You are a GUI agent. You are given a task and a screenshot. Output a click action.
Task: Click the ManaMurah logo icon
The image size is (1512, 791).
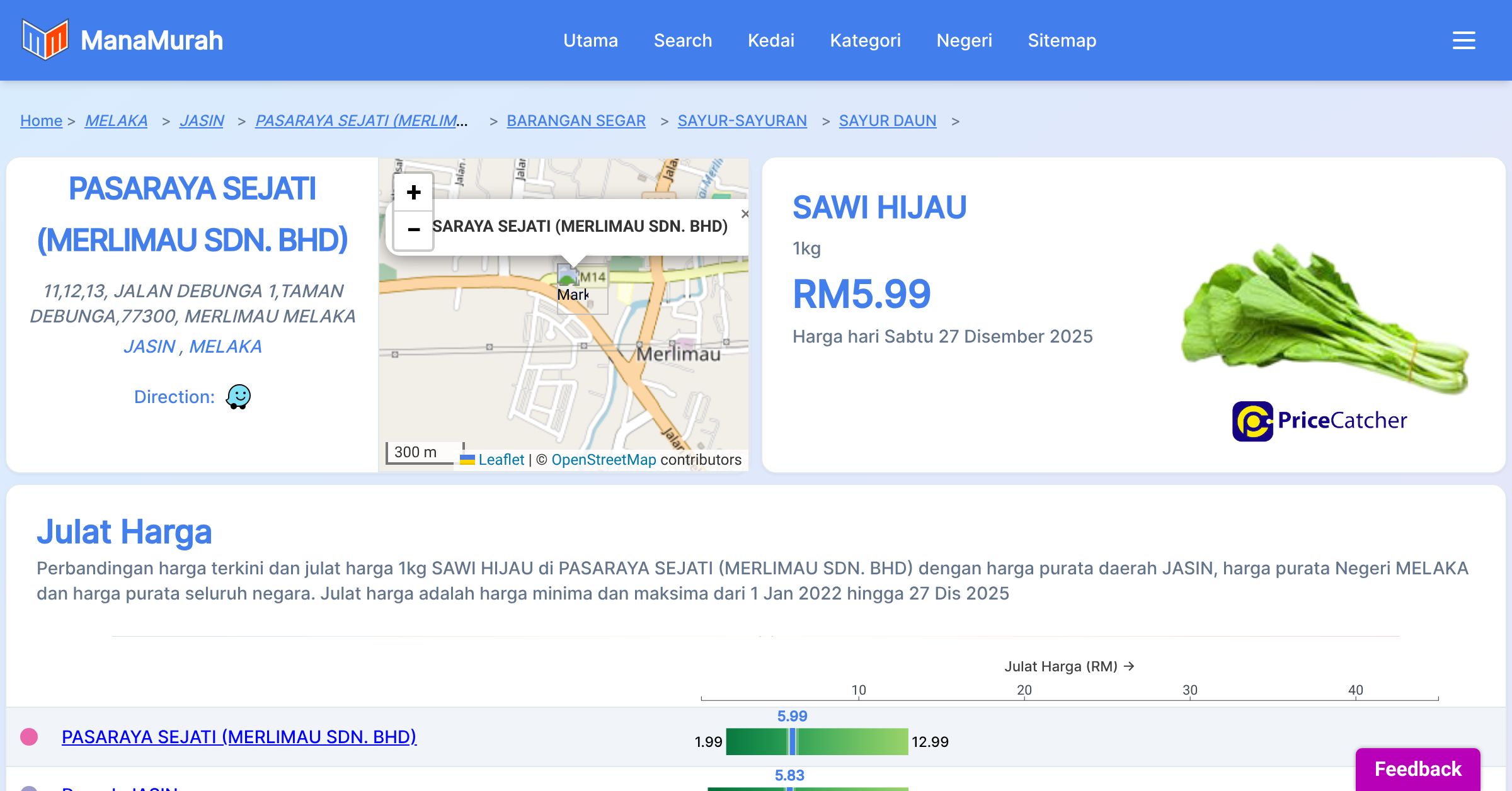pyautogui.click(x=45, y=40)
